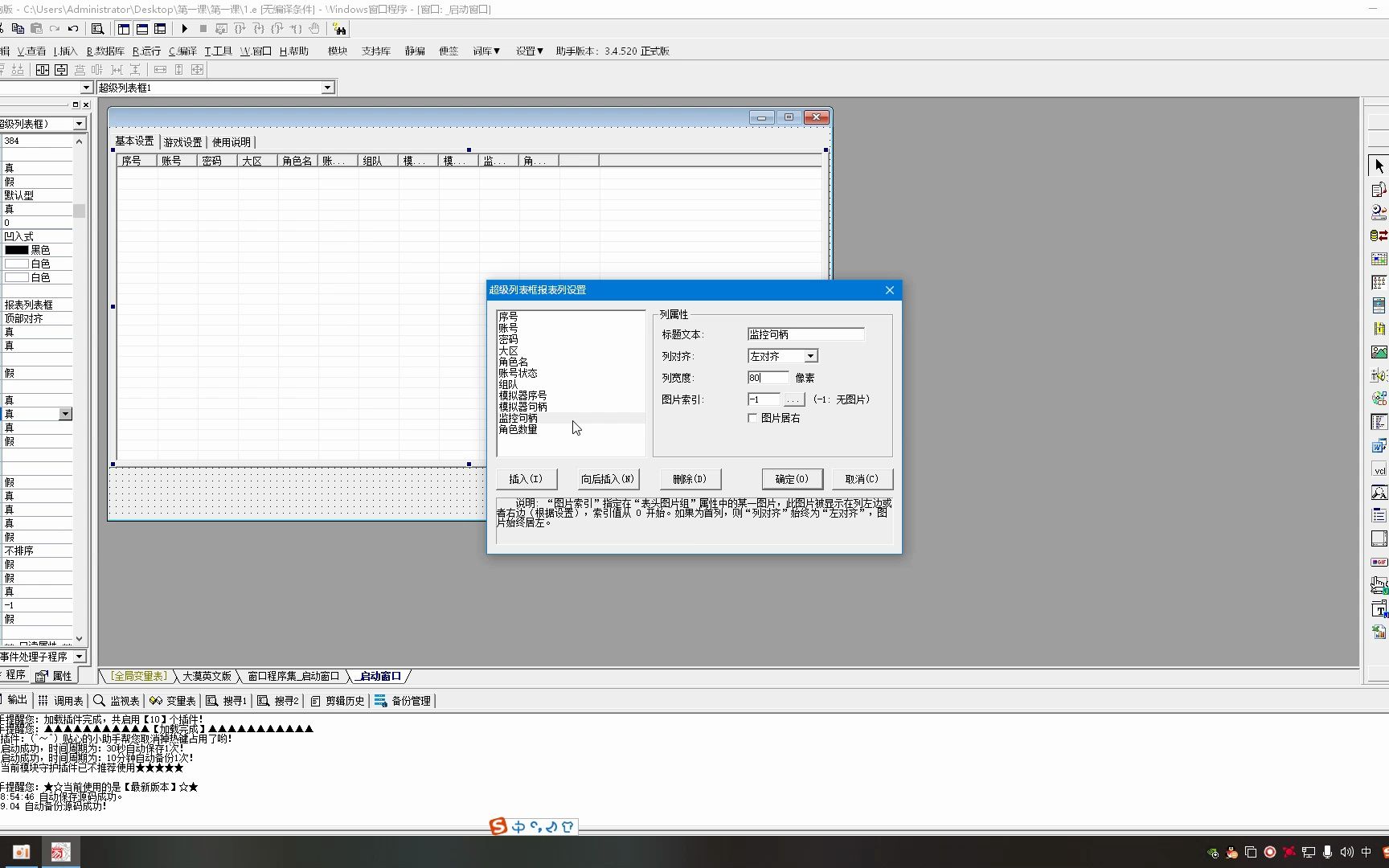Select the vcl component icon
The width and height of the screenshot is (1389, 868).
point(1379,470)
